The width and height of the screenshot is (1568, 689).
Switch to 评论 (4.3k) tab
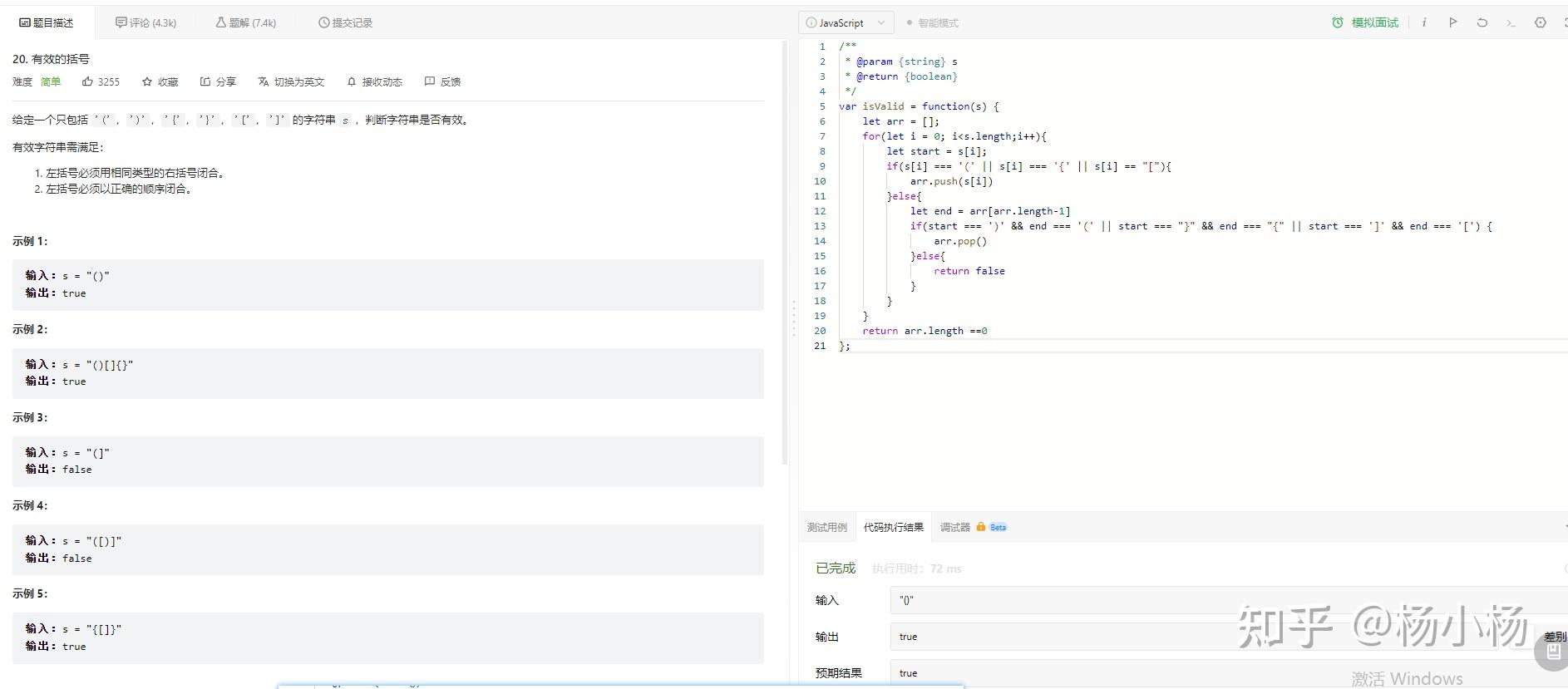pyautogui.click(x=146, y=22)
